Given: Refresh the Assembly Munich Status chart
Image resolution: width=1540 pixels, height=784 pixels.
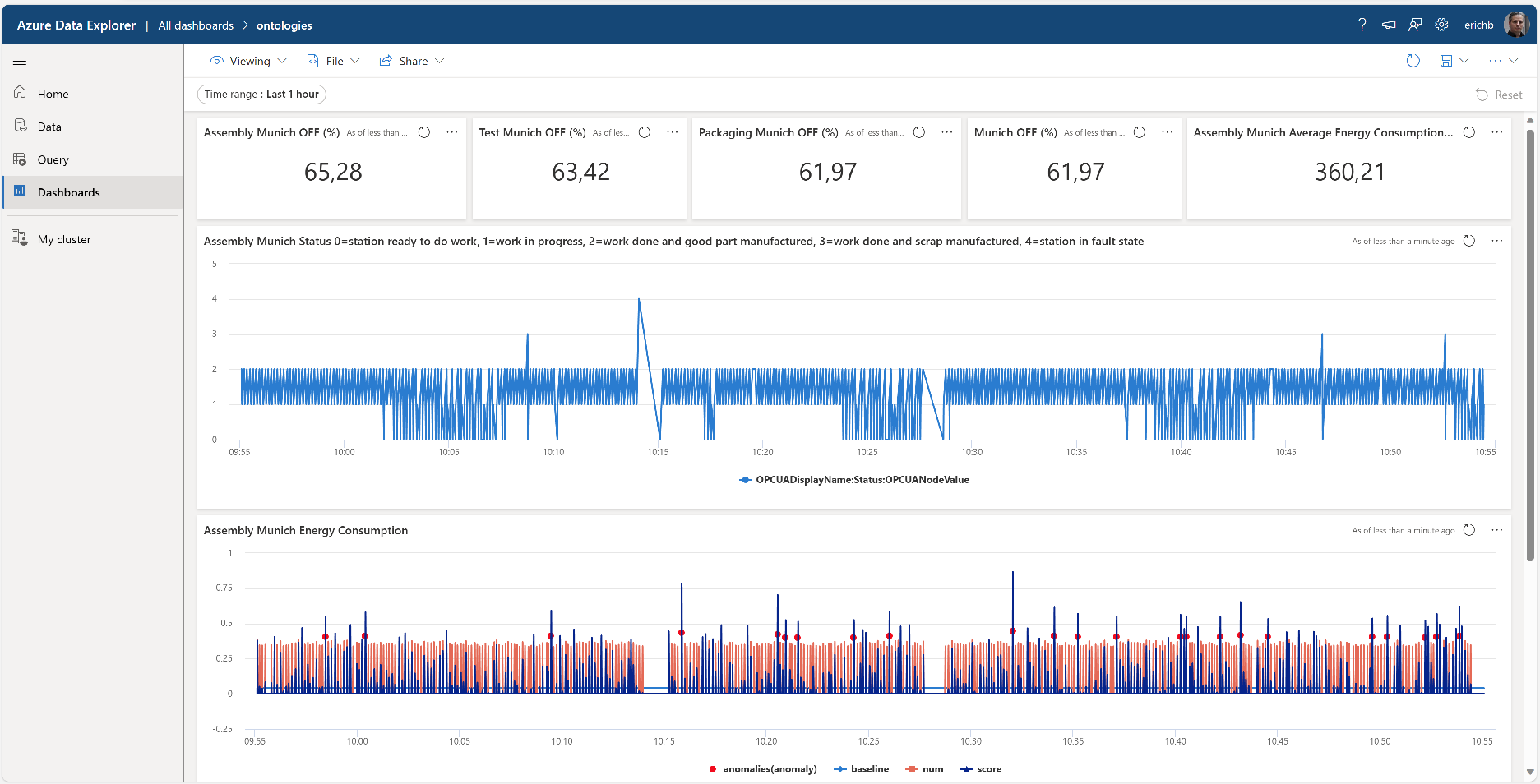Looking at the screenshot, I should [x=1469, y=241].
